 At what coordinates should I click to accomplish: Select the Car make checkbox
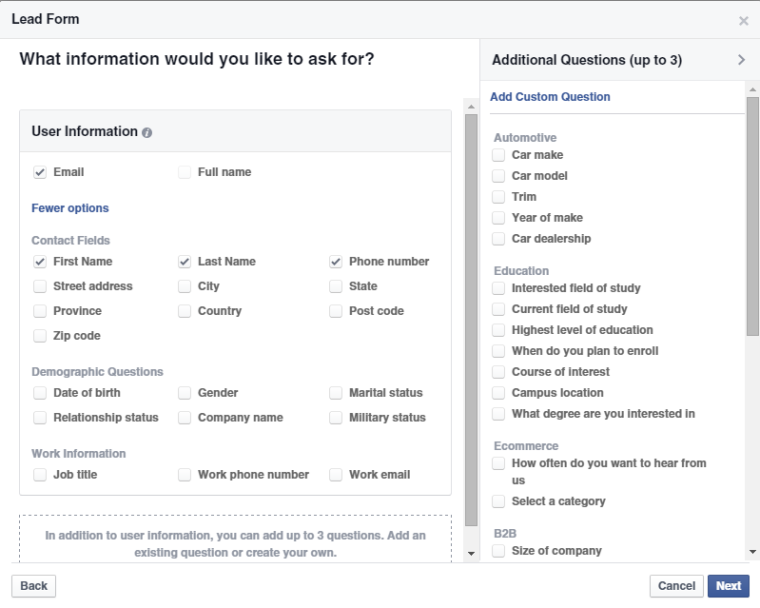click(498, 155)
